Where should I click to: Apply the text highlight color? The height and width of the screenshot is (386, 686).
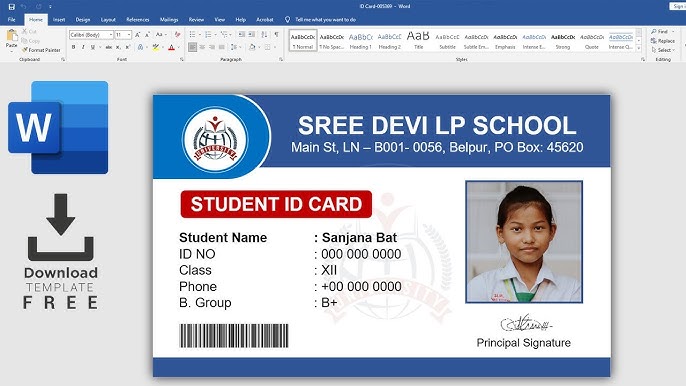point(155,47)
